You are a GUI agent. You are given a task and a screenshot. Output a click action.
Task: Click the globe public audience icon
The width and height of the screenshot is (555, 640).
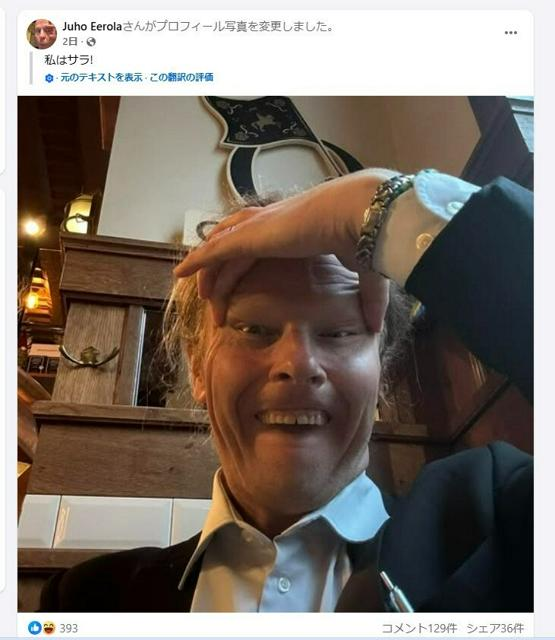pyautogui.click(x=91, y=42)
